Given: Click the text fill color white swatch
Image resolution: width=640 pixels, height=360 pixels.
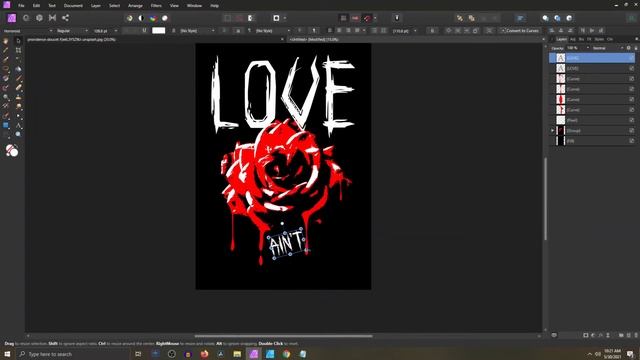Looking at the screenshot, I should pos(159,31).
